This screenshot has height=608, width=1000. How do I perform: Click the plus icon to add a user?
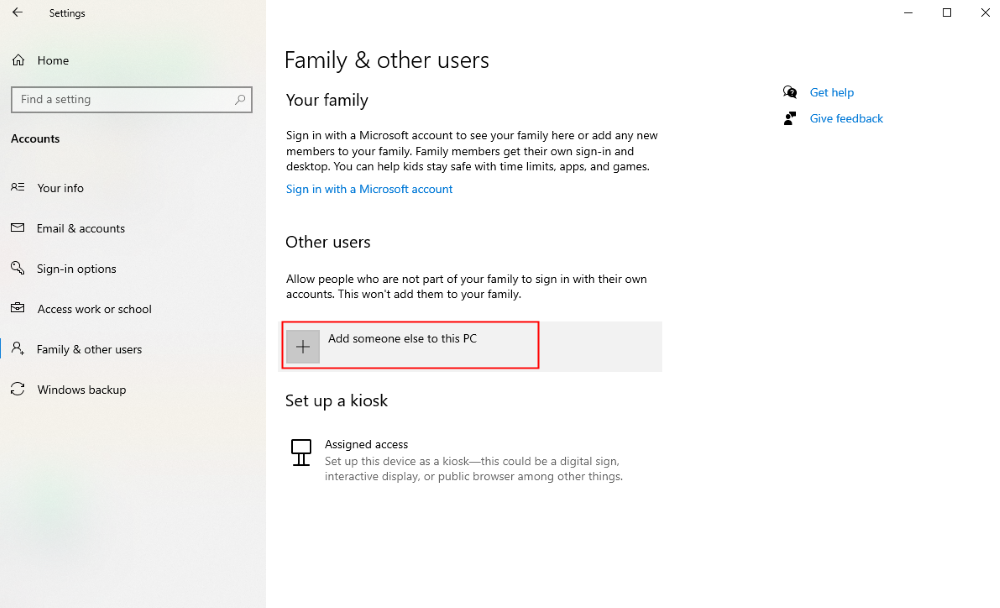302,346
